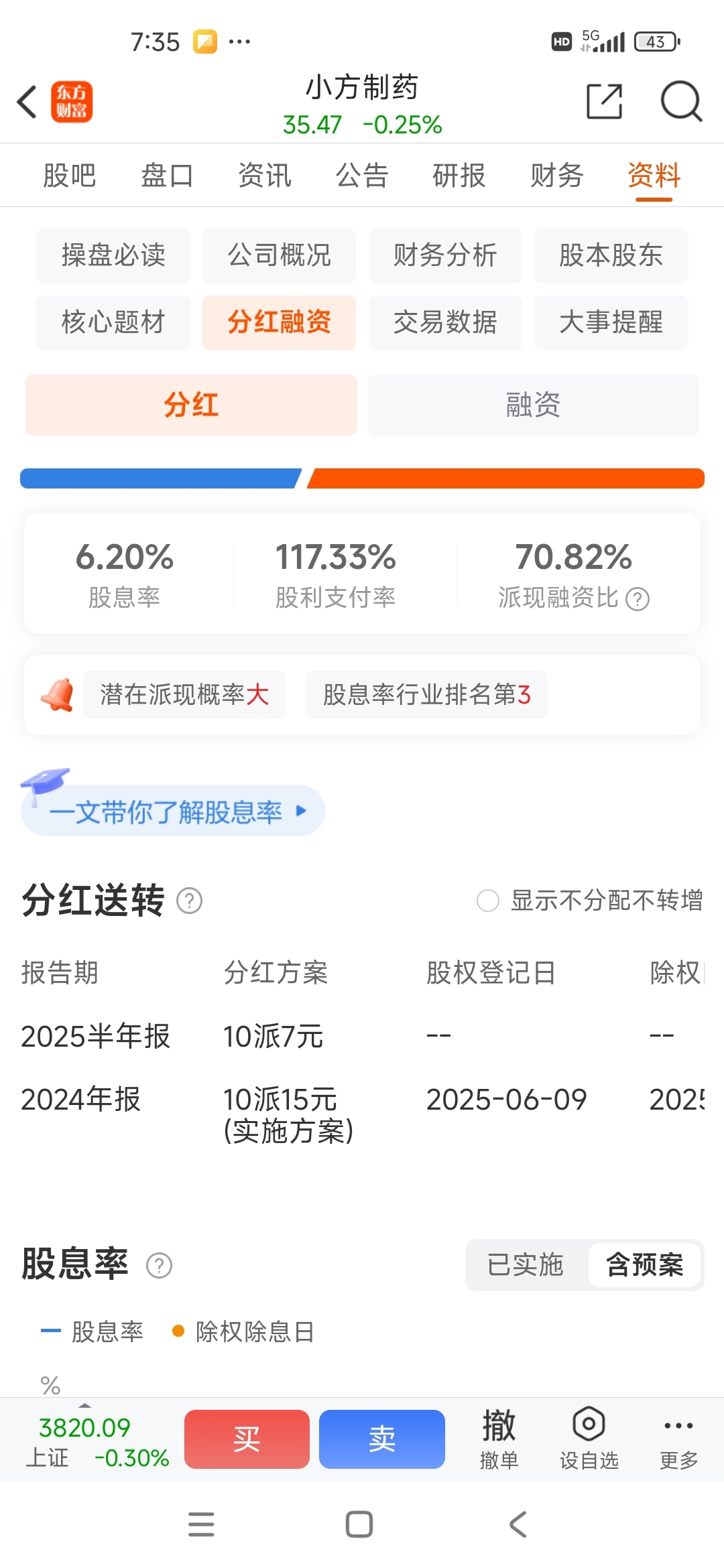Select the 股本股东 category chip
The image size is (724, 1568).
click(611, 255)
